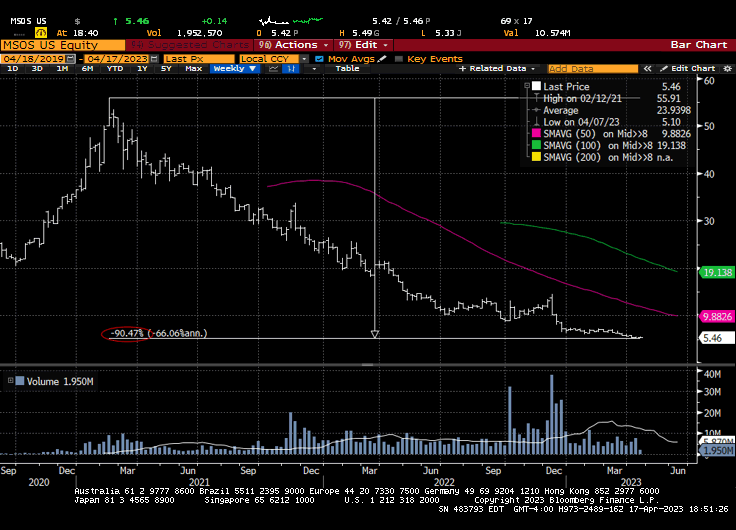Click the white 5.46 axis price label
The height and width of the screenshot is (530, 736).
tap(717, 338)
